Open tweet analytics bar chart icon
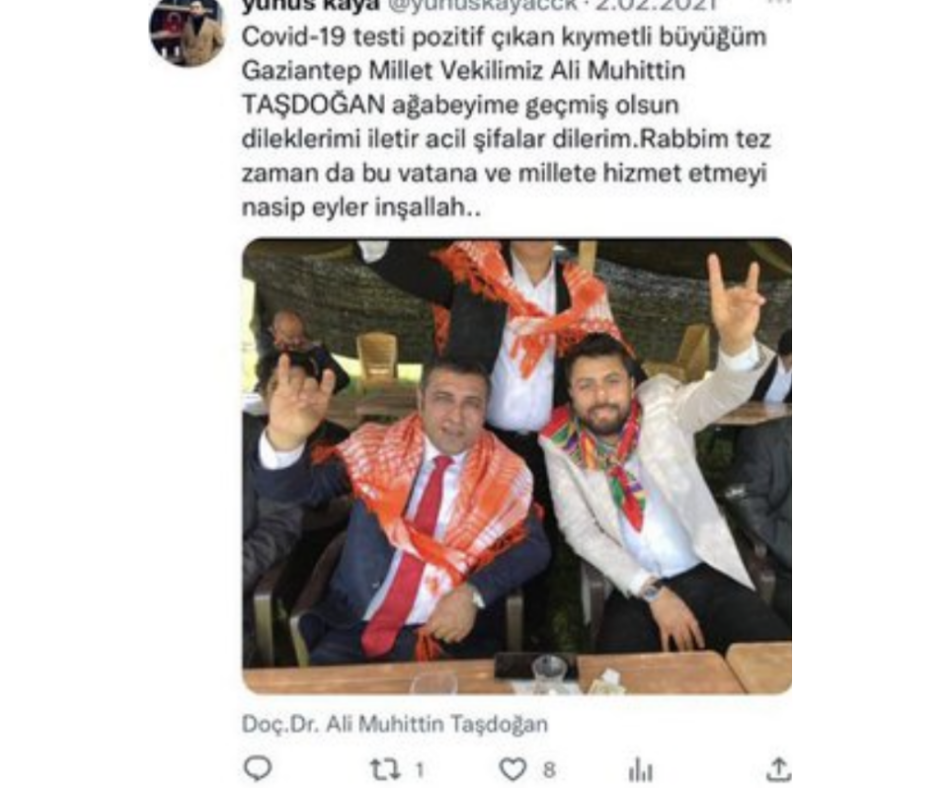This screenshot has width=940, height=788. (x=640, y=769)
